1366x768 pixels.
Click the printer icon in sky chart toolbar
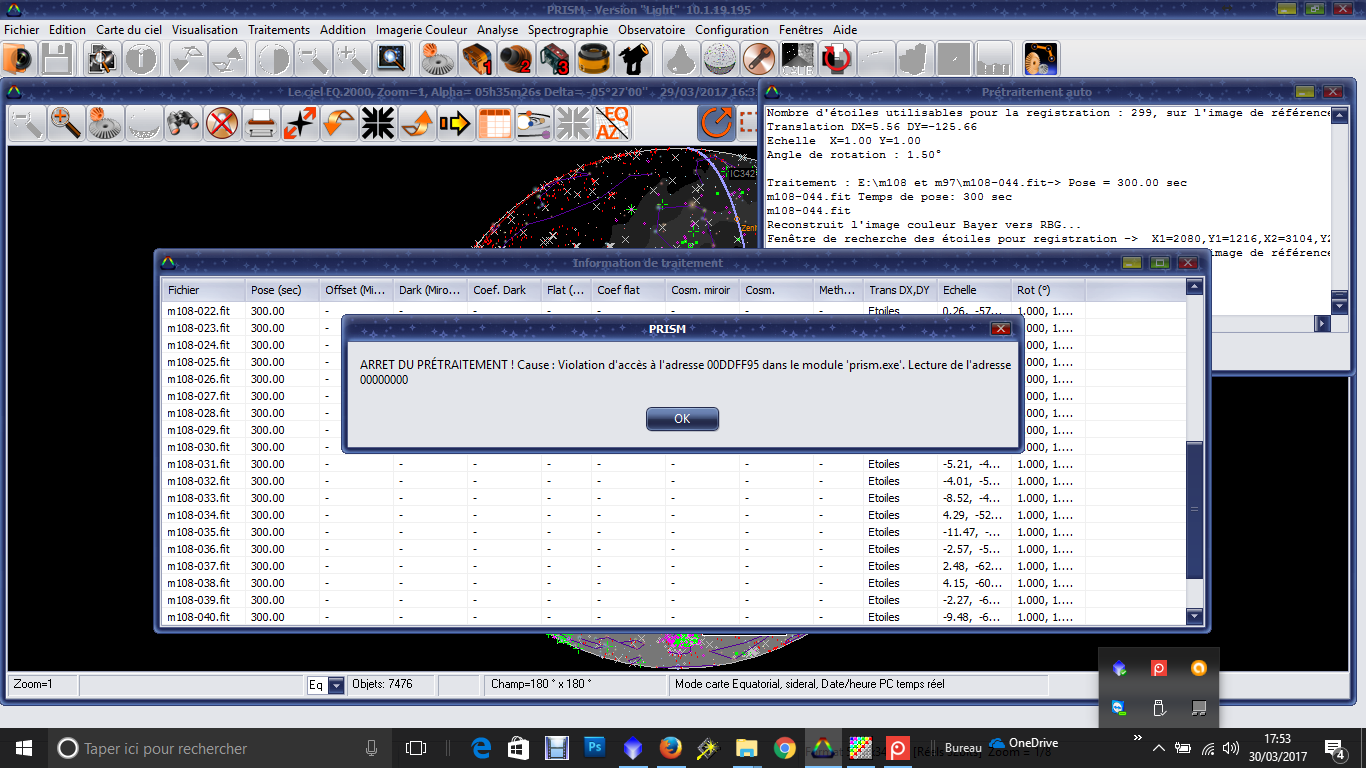(261, 124)
